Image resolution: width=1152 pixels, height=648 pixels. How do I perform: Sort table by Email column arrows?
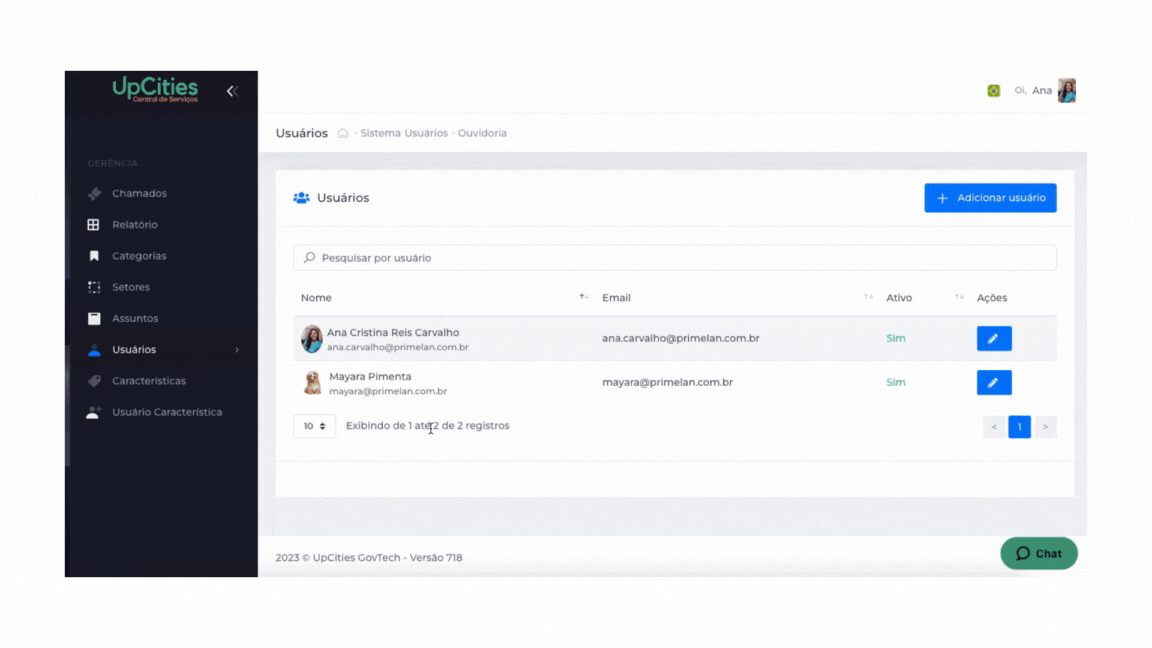868,297
